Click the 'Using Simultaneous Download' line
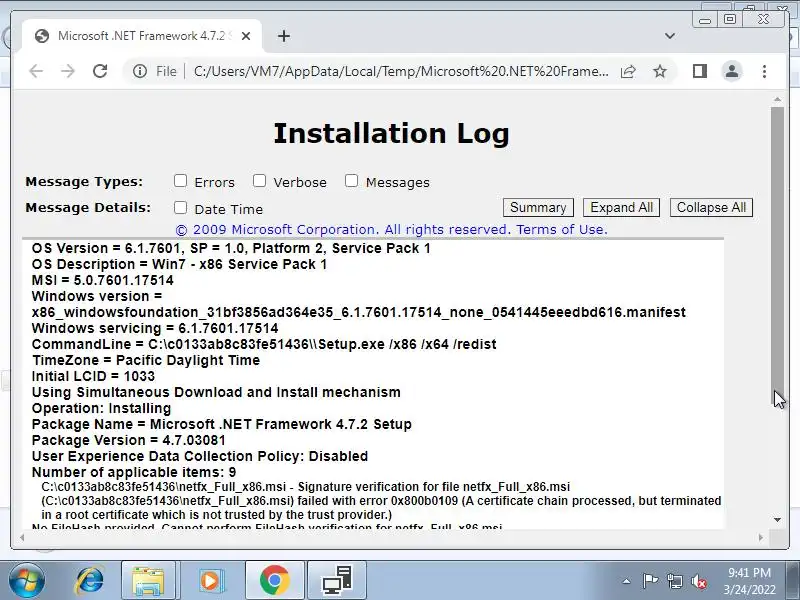Image resolution: width=800 pixels, height=600 pixels. tap(216, 392)
